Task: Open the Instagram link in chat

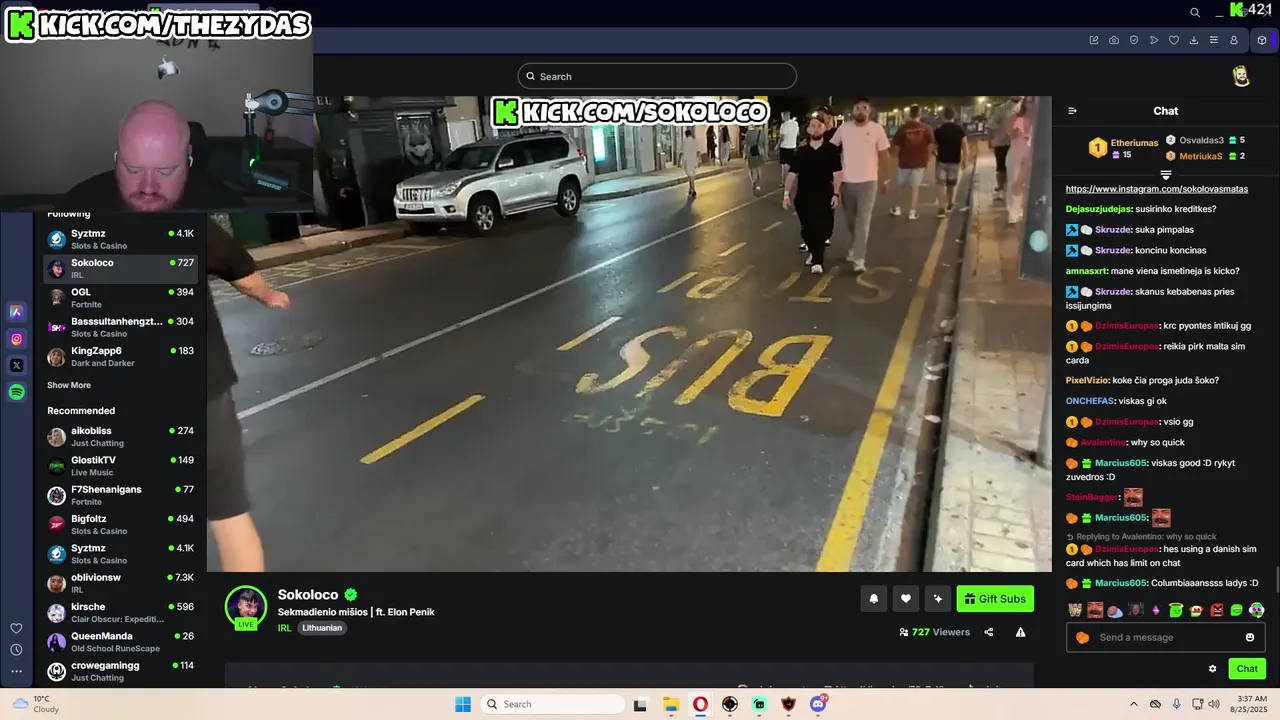Action: [x=1156, y=189]
